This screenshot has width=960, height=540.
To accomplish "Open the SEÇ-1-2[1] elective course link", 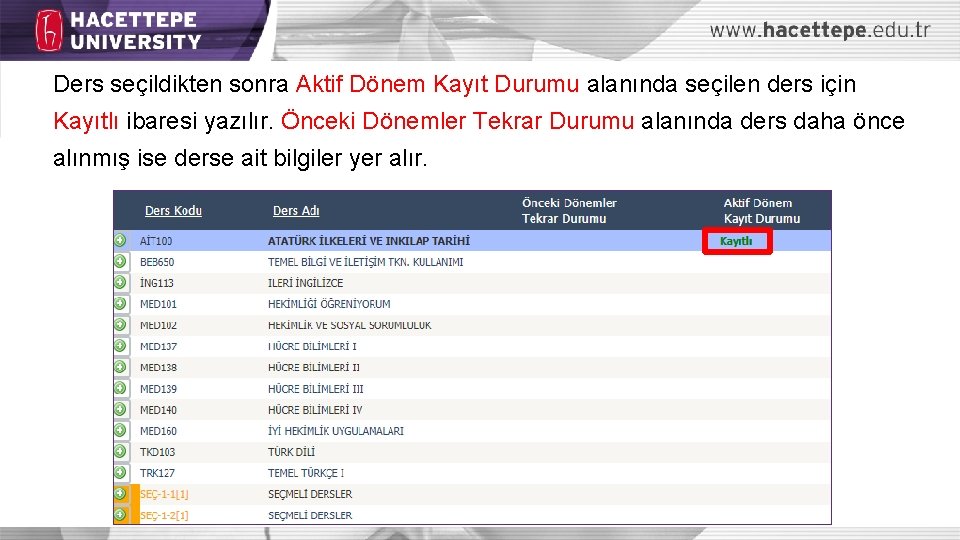I will (164, 516).
